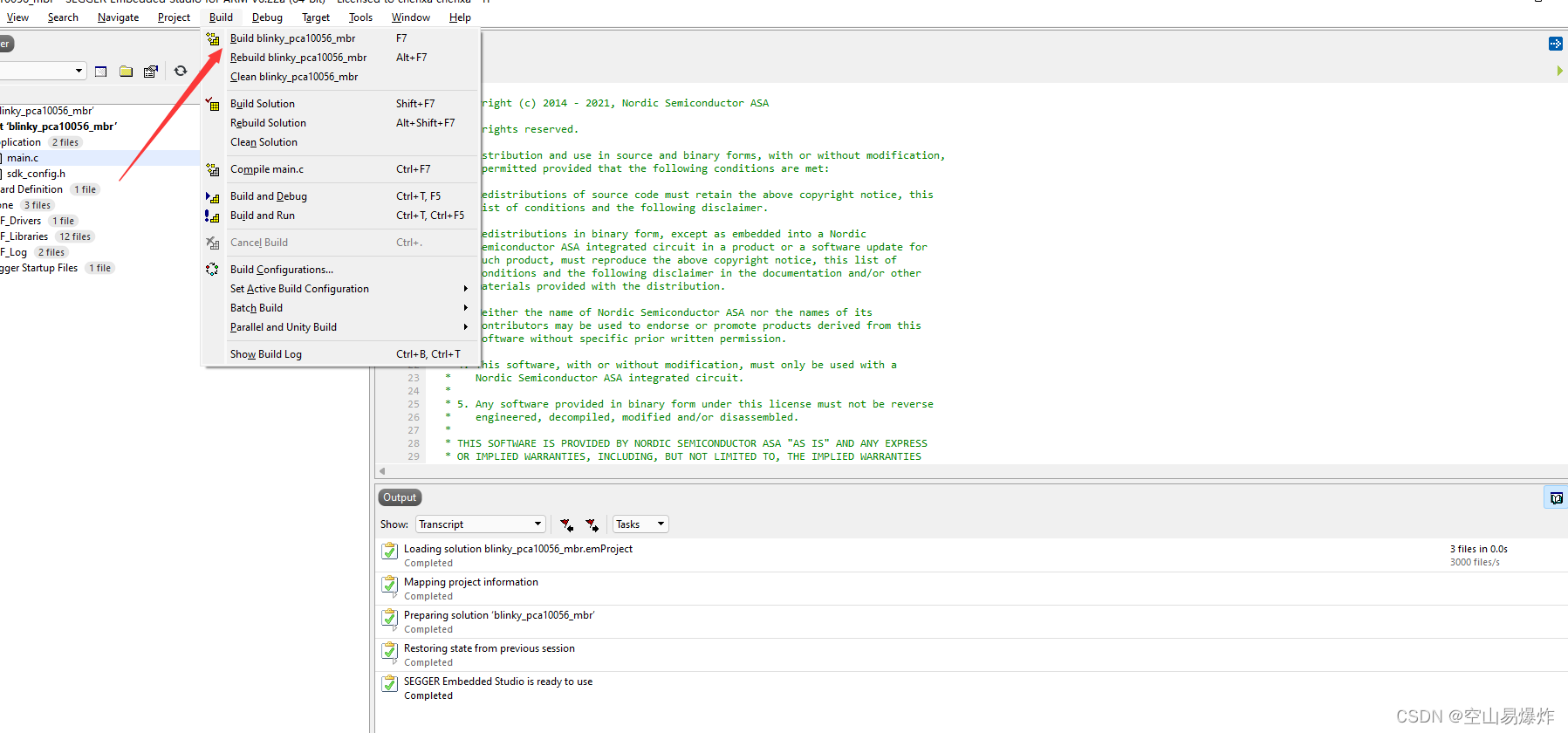Click the Build and Debug icon

point(212,196)
